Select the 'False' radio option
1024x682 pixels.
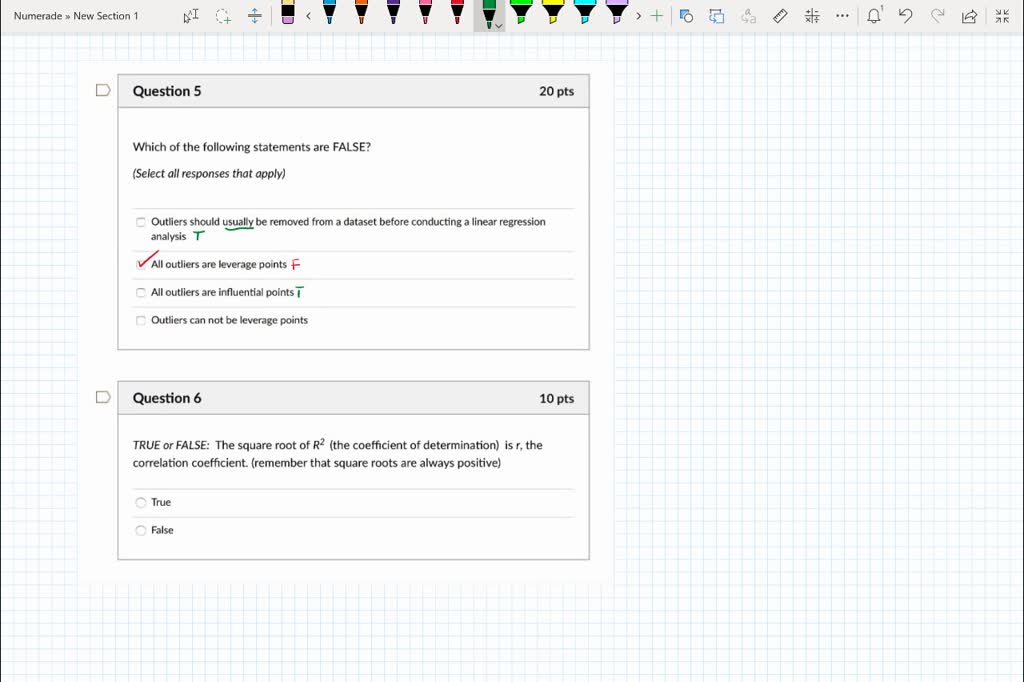141,530
